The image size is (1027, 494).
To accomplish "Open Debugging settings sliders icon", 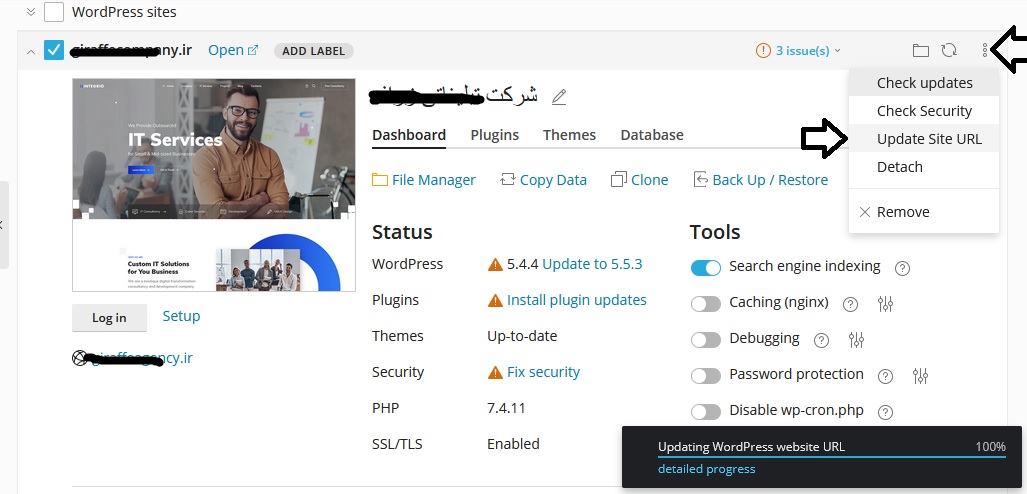I will [x=856, y=340].
